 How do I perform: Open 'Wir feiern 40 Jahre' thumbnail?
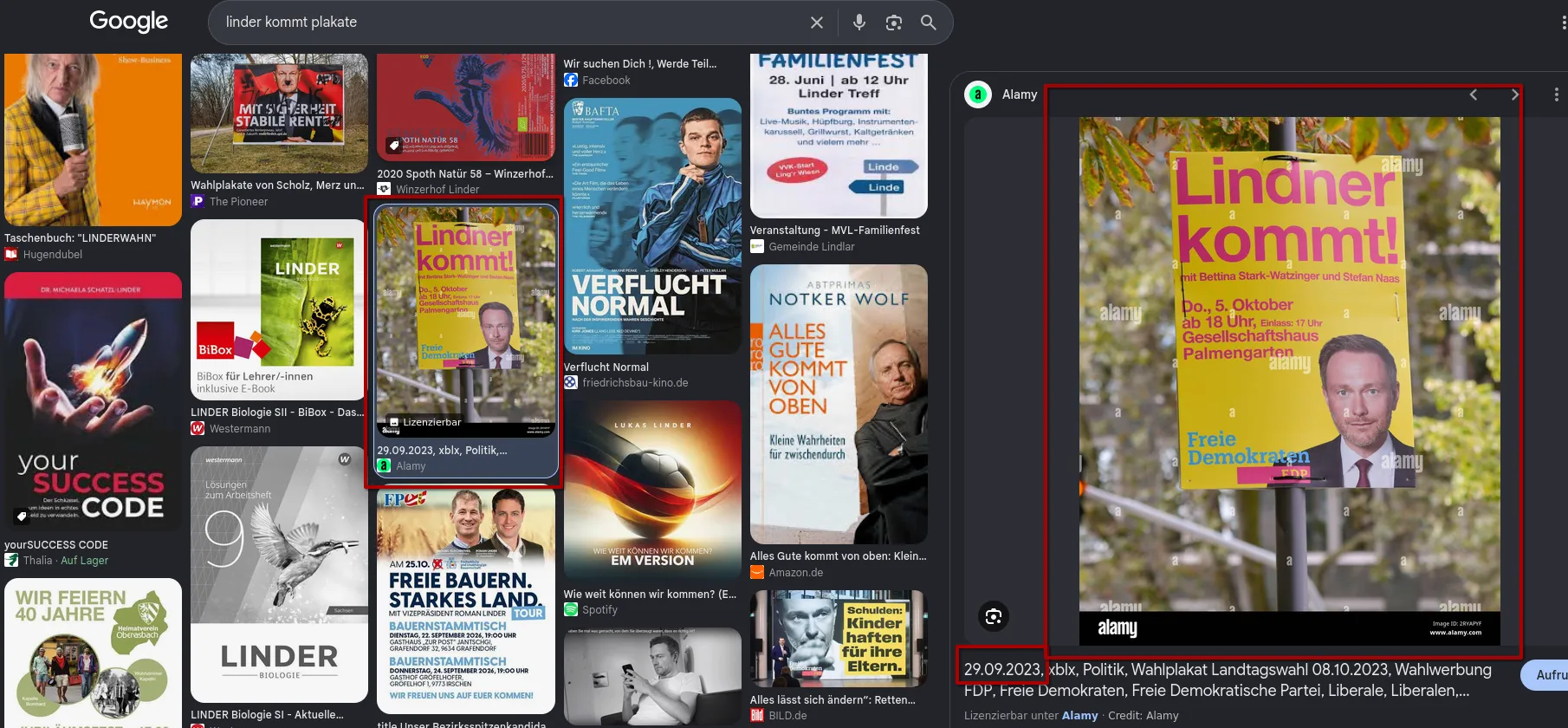point(93,653)
